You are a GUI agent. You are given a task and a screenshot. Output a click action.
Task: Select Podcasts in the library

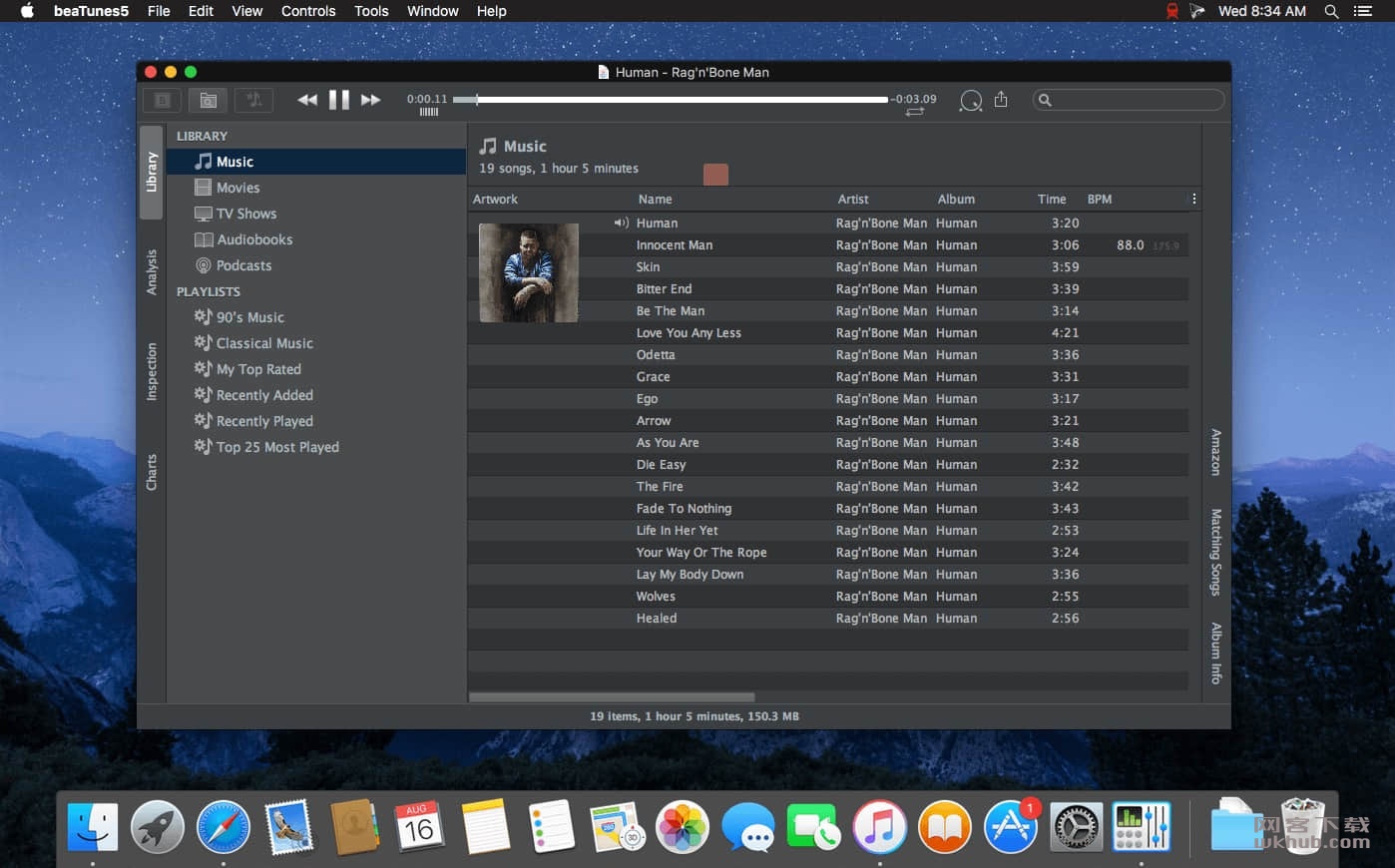[x=316, y=265]
